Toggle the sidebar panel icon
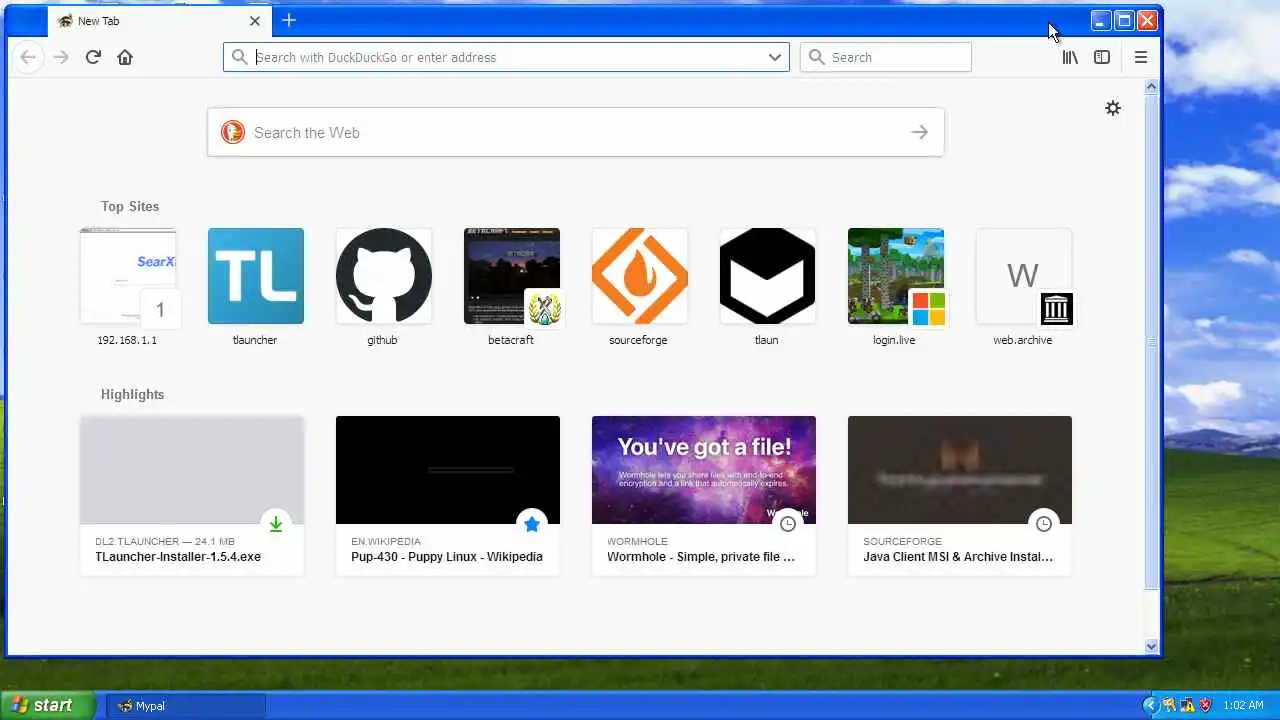Image resolution: width=1280 pixels, height=720 pixels. pyautogui.click(x=1102, y=57)
